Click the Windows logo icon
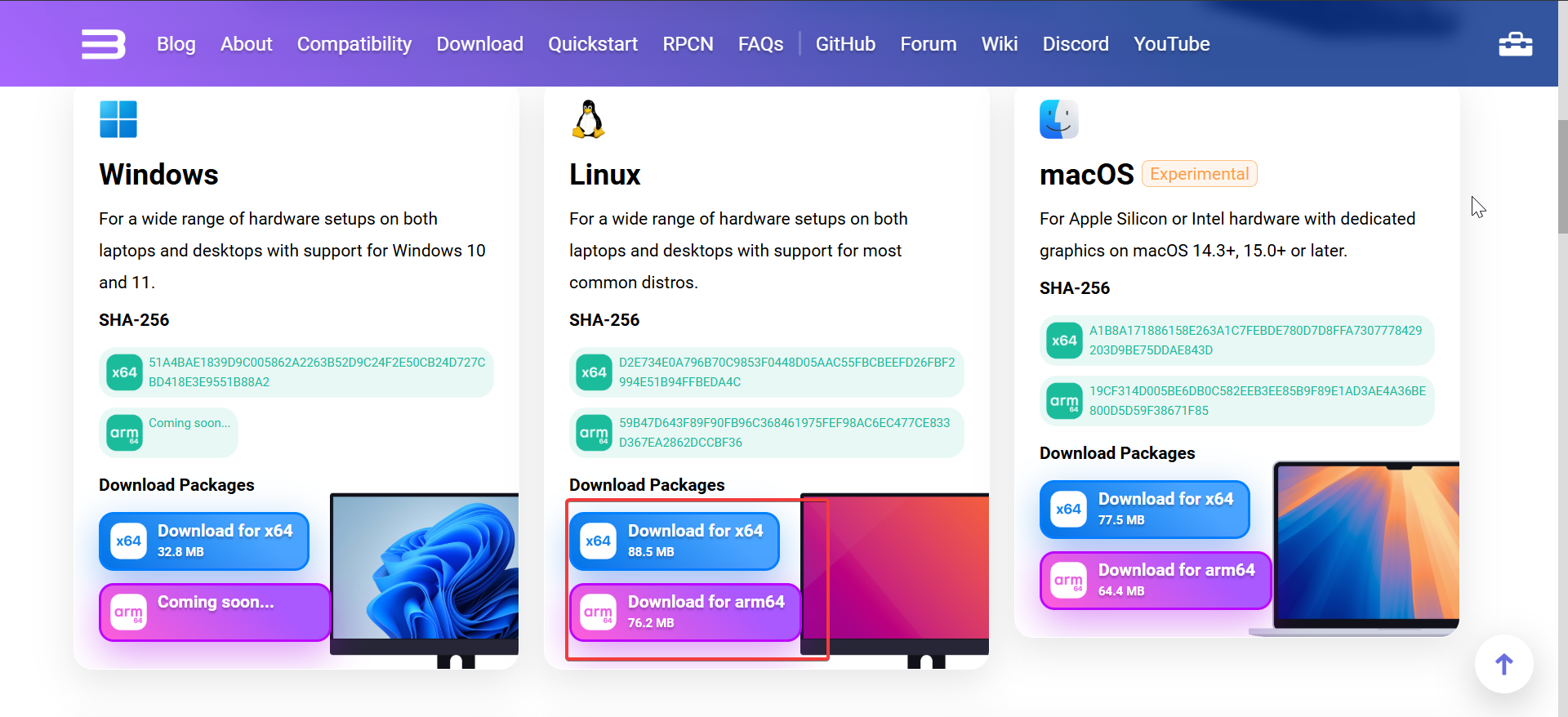Screen dimensions: 1568x717 point(118,119)
